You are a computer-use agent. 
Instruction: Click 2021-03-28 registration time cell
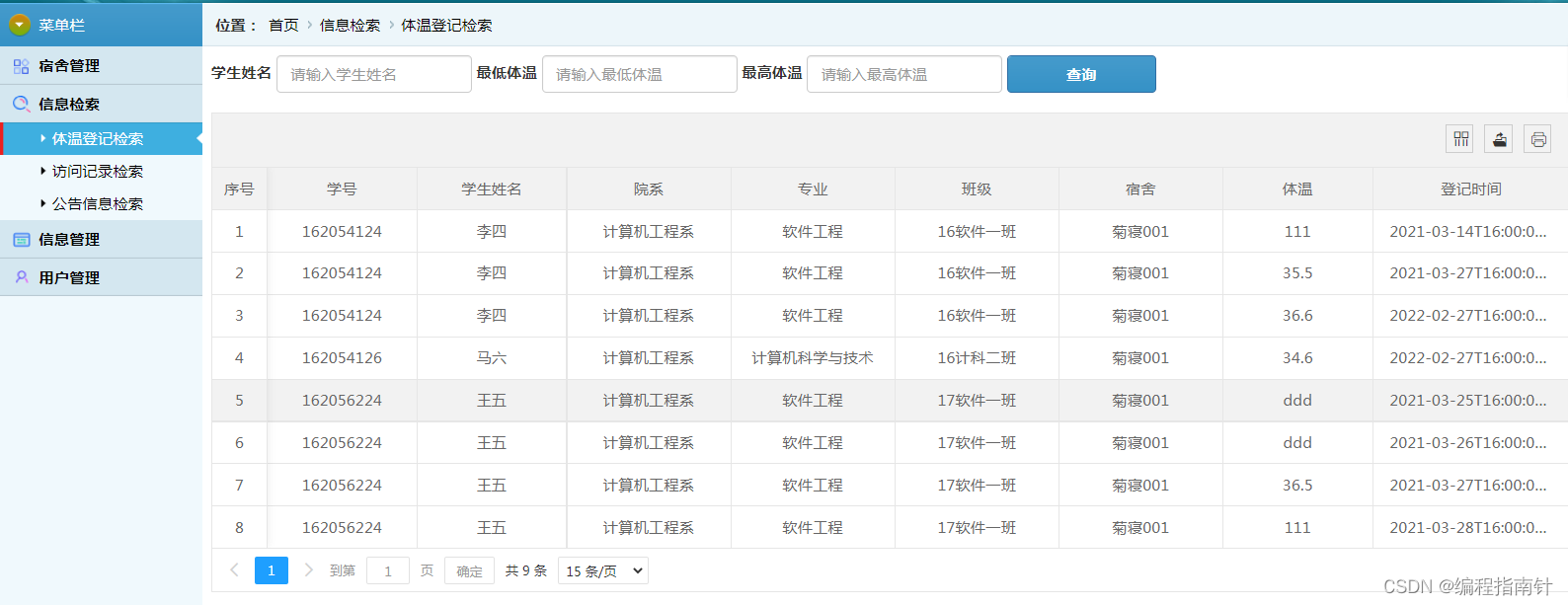click(1470, 528)
